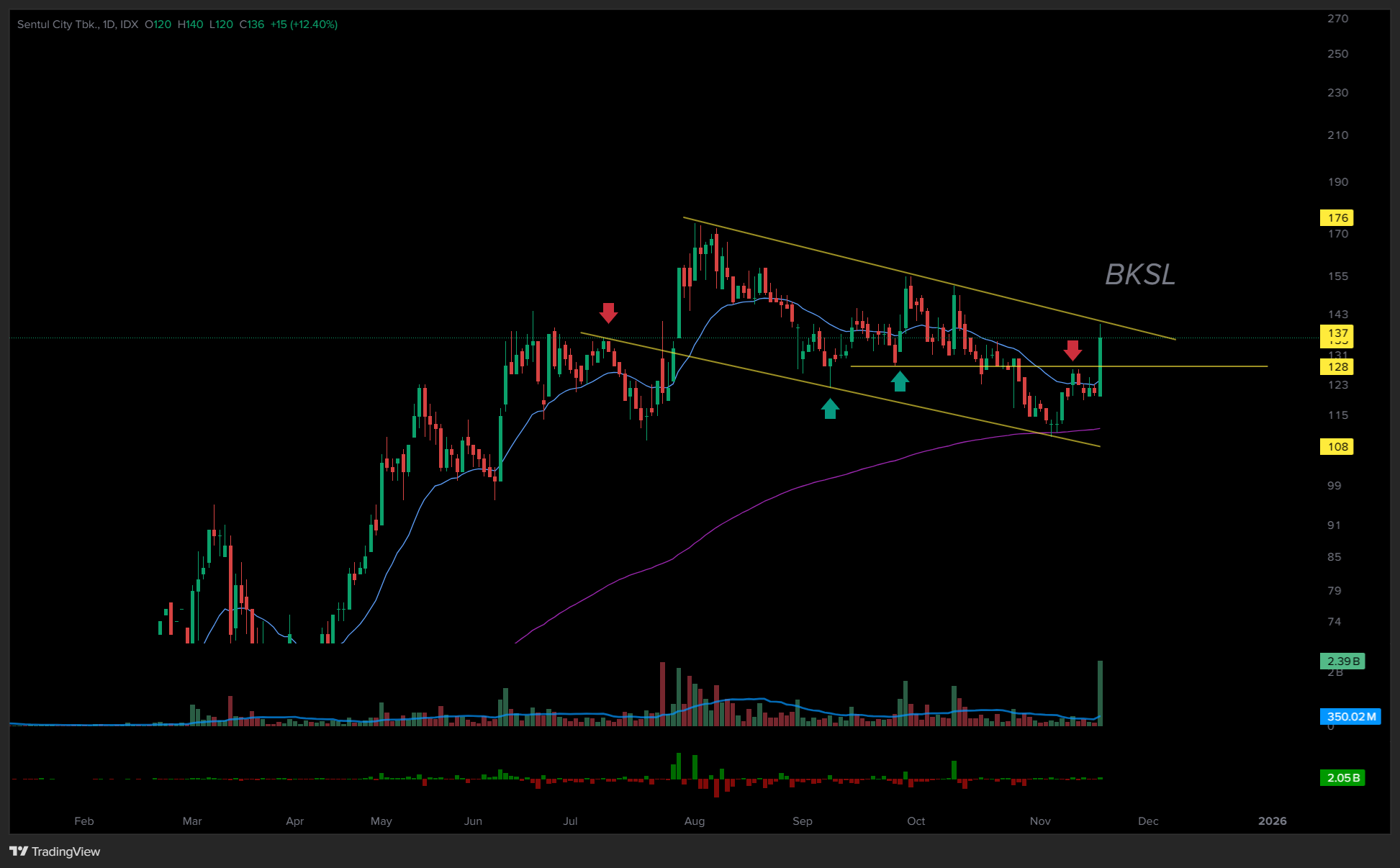Screen dimensions: 1400x868
Task: Click the +15 (+12.40%) change value
Action: tap(304, 24)
